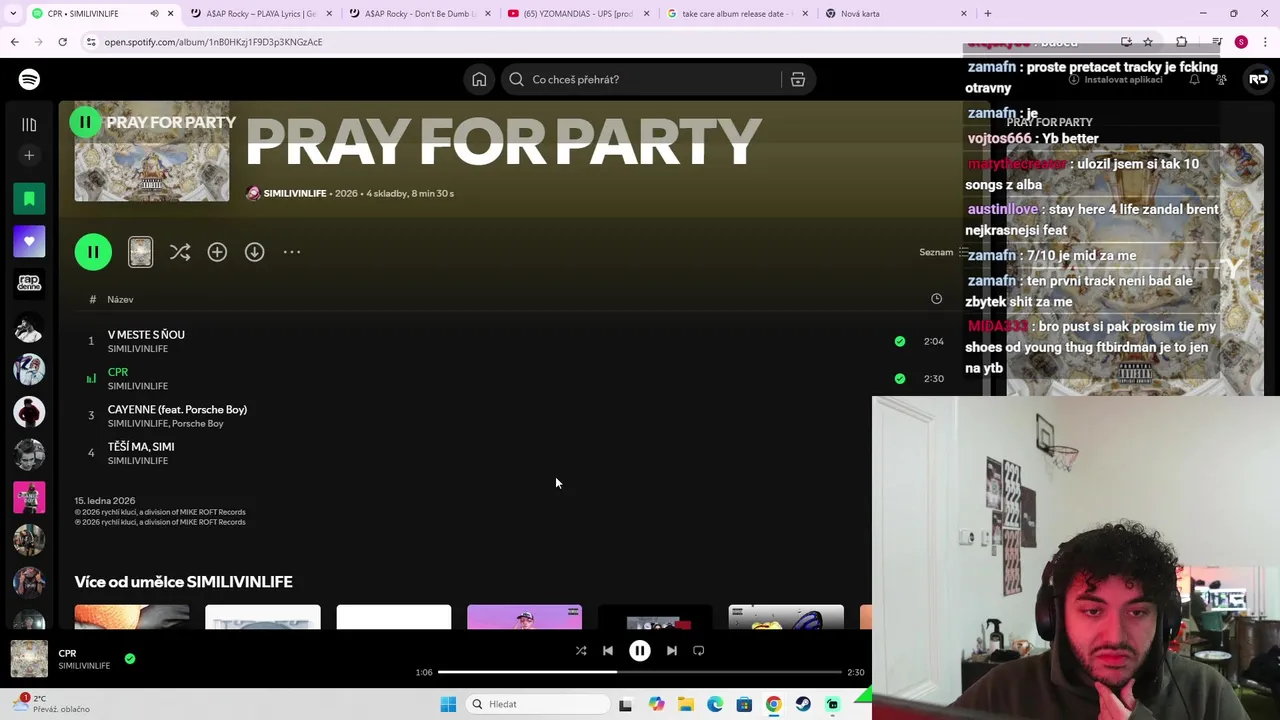Mute the Spotify tab speaker icon
Viewport: 1280px width, 720px height.
(x=154, y=14)
